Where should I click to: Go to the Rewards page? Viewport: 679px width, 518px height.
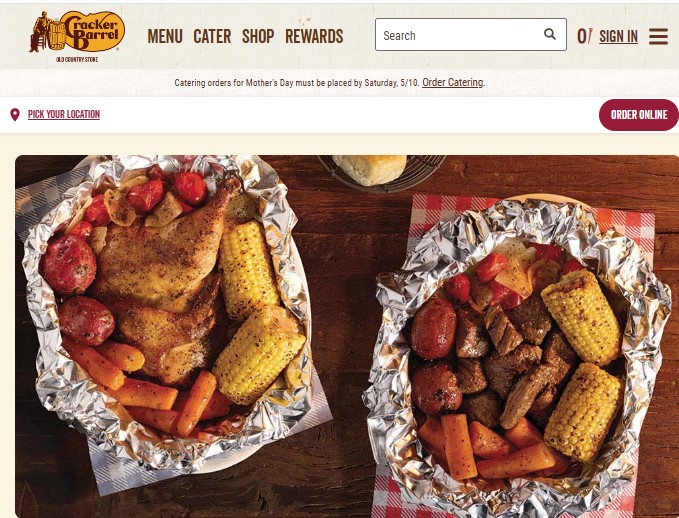[x=314, y=36]
